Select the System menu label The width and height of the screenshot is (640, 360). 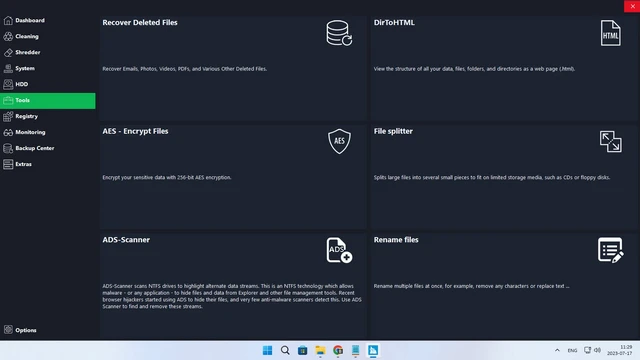tap(25, 68)
